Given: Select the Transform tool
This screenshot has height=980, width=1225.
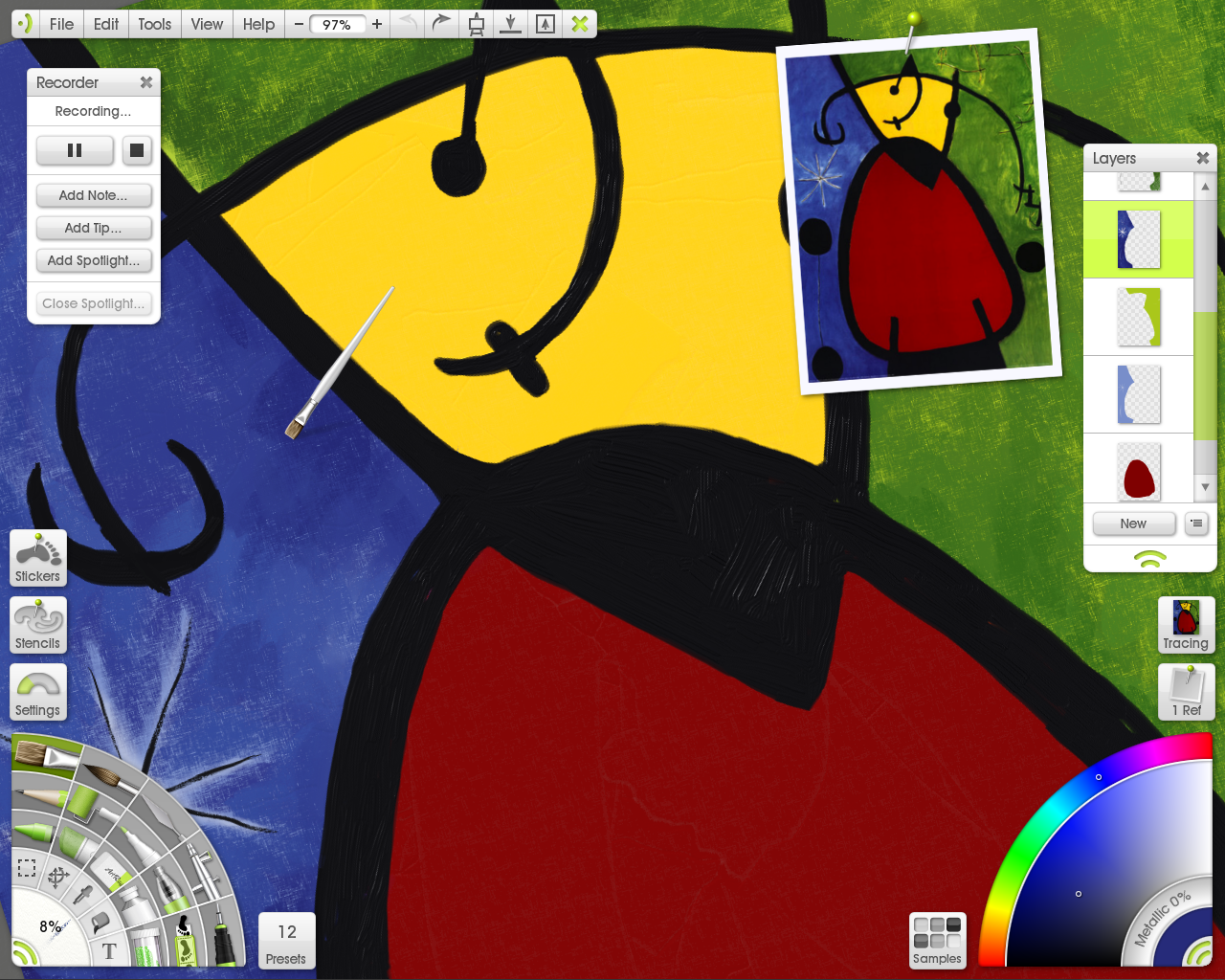Looking at the screenshot, I should coord(58,877).
